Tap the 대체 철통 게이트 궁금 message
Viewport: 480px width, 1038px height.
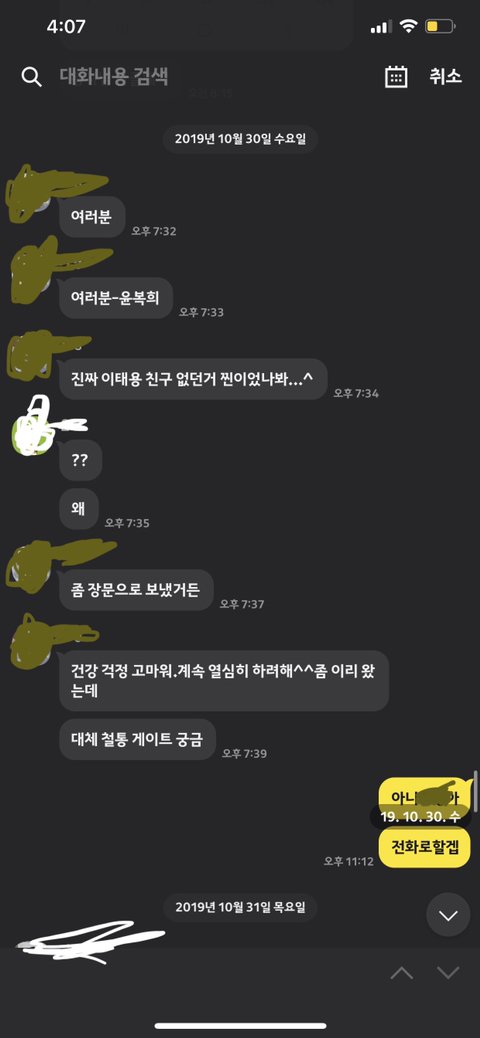coord(138,739)
